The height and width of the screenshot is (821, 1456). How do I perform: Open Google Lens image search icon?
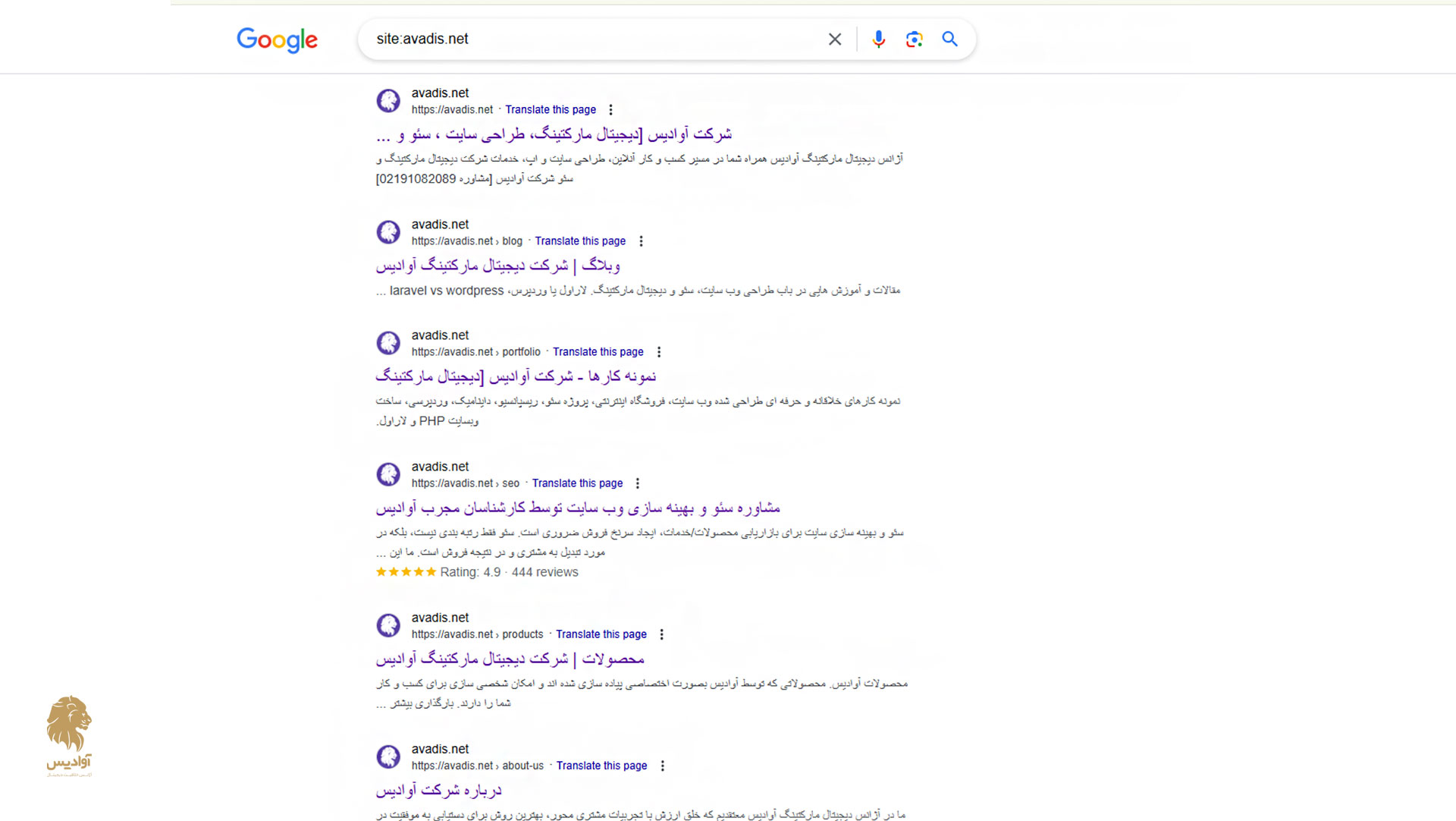click(914, 39)
